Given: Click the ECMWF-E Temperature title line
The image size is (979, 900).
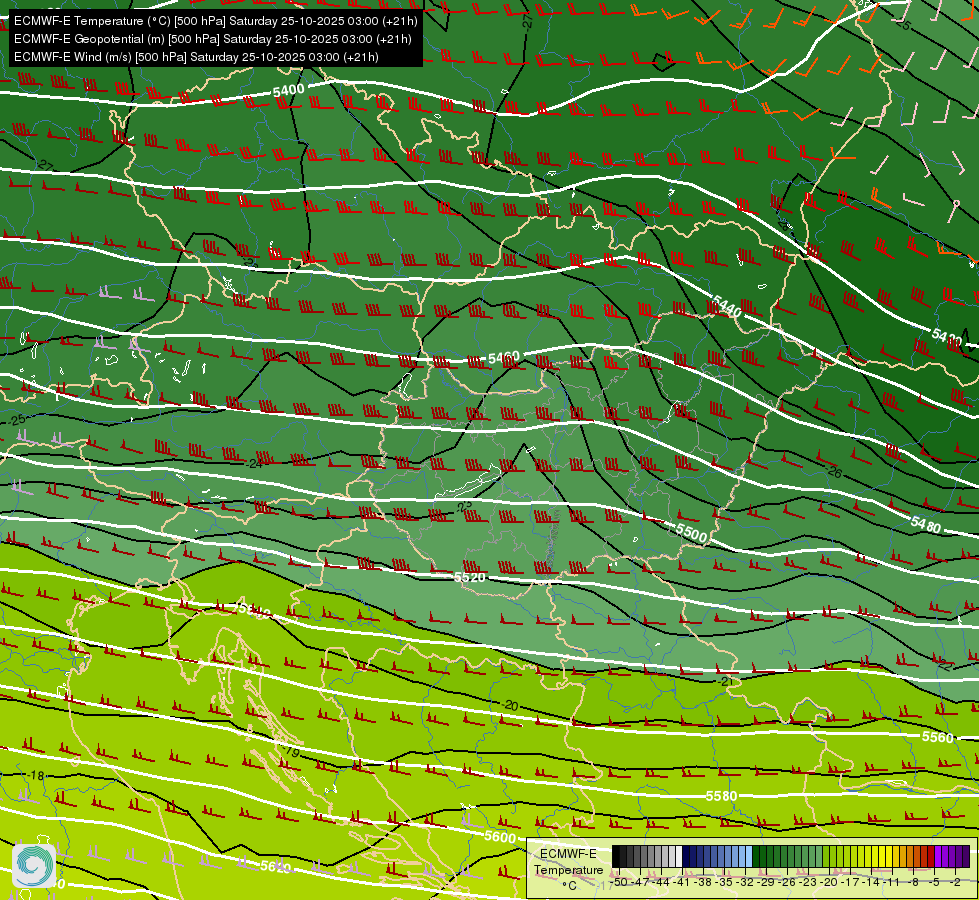Looking at the screenshot, I should pos(215,21).
